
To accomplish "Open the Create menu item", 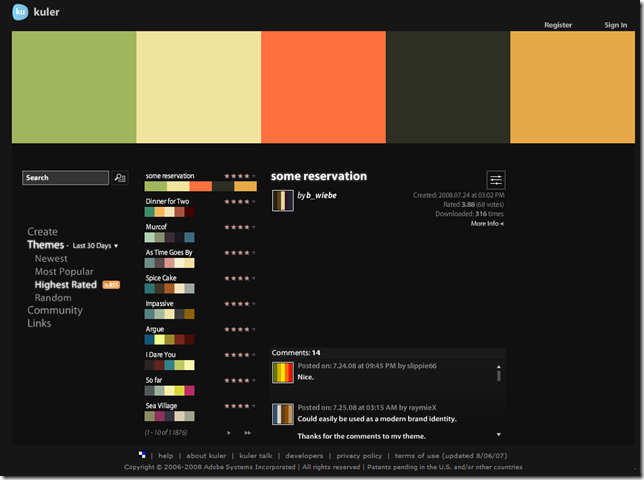I will (x=42, y=232).
